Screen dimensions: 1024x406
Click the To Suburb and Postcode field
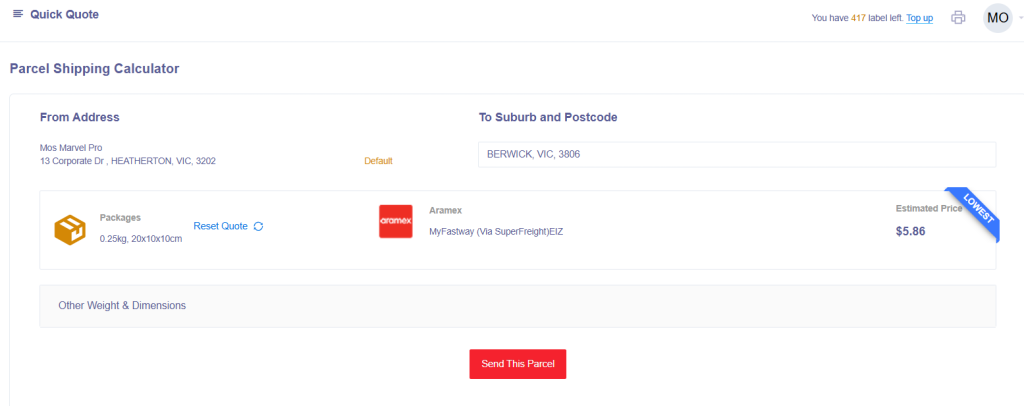737,155
